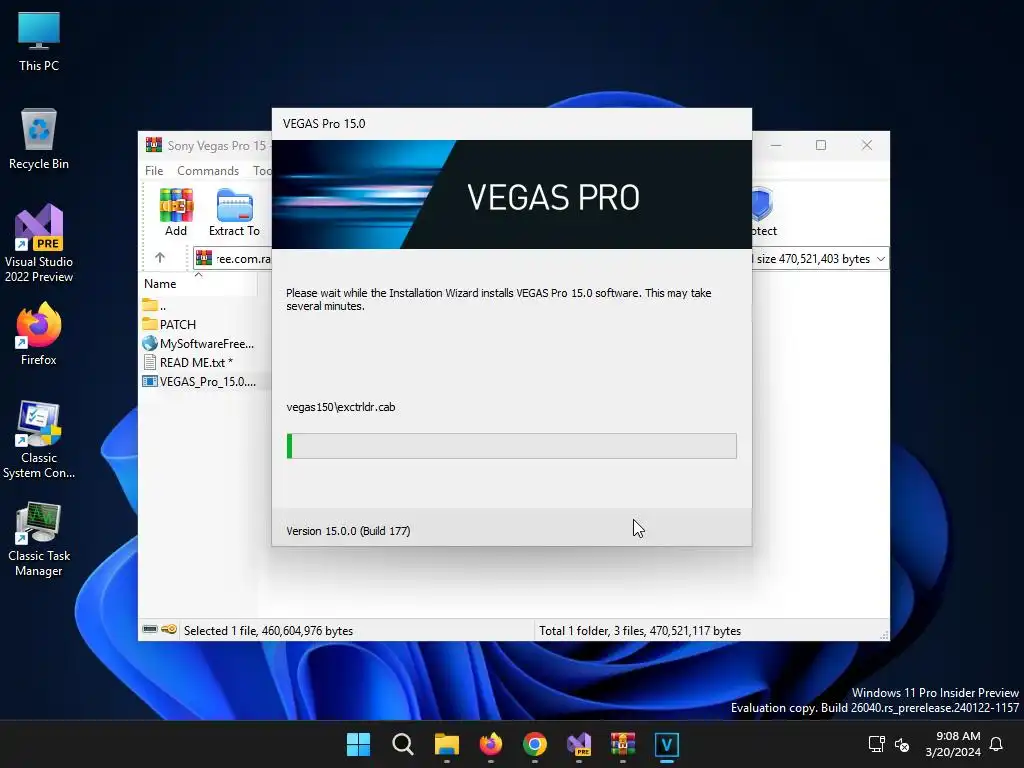
Task: Open This PC desktop icon
Action: click(x=39, y=42)
